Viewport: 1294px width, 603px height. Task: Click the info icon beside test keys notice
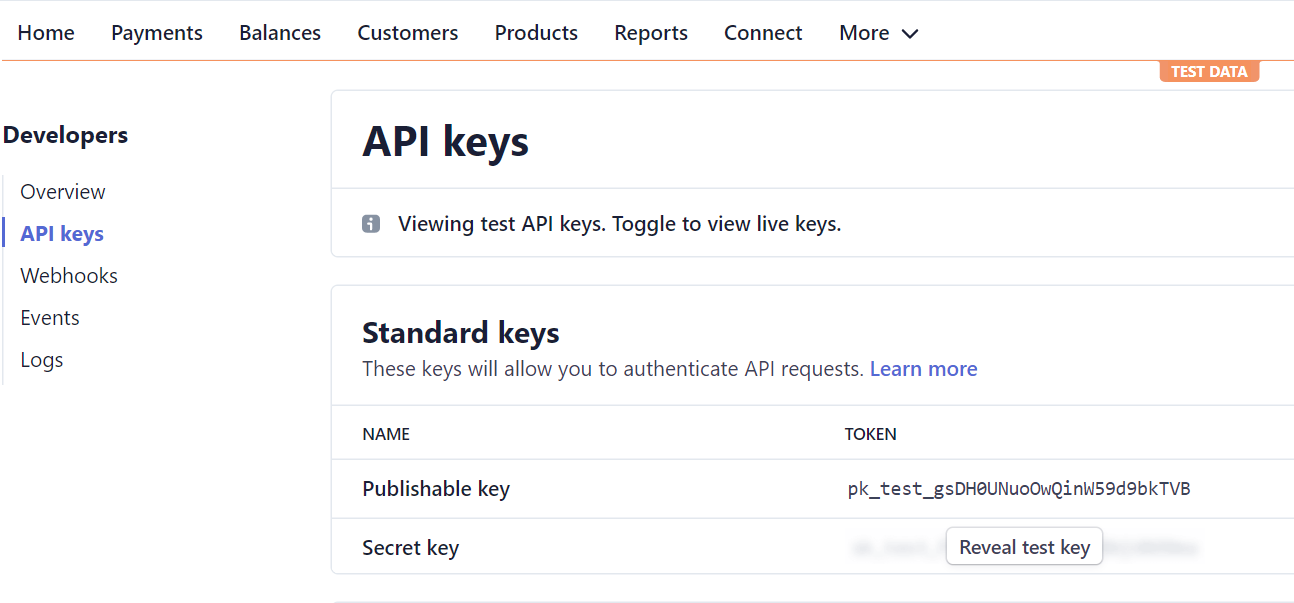tap(371, 224)
